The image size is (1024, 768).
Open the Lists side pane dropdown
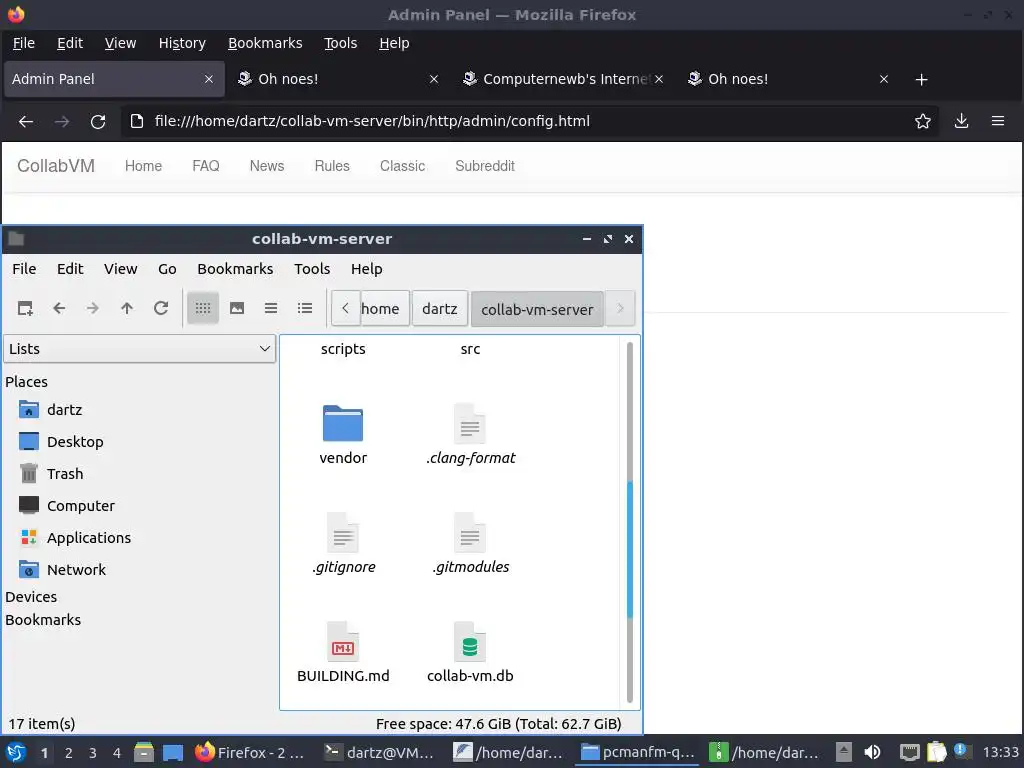(x=140, y=349)
